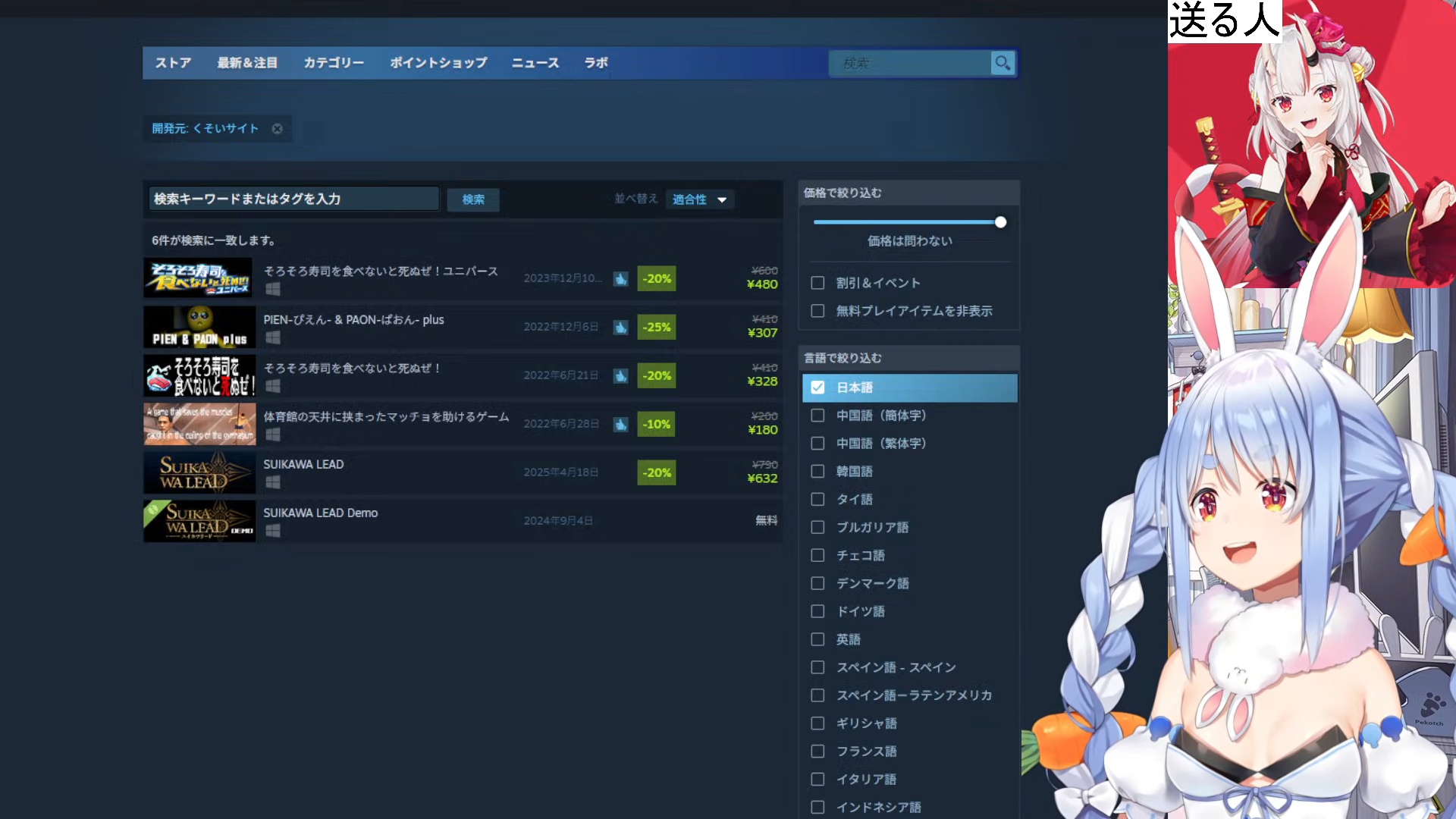The height and width of the screenshot is (819, 1456).
Task: Click review thumbs-up icon for 体育館の天井 game
Action: (x=620, y=425)
